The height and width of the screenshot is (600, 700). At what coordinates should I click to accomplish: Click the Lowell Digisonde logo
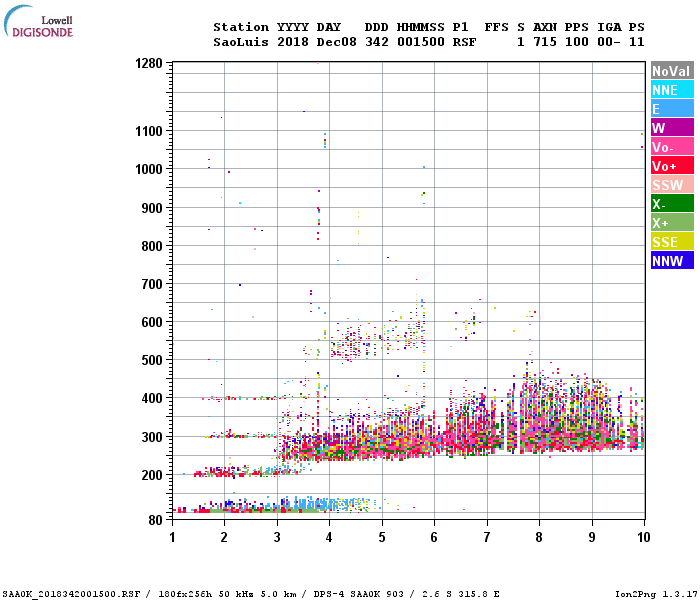point(38,21)
